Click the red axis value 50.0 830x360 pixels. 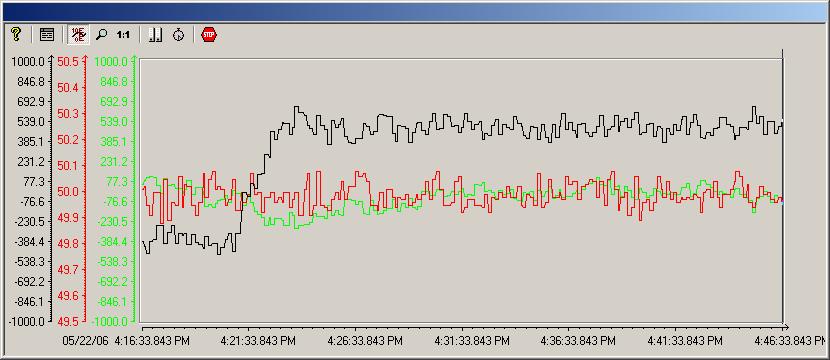(68, 192)
